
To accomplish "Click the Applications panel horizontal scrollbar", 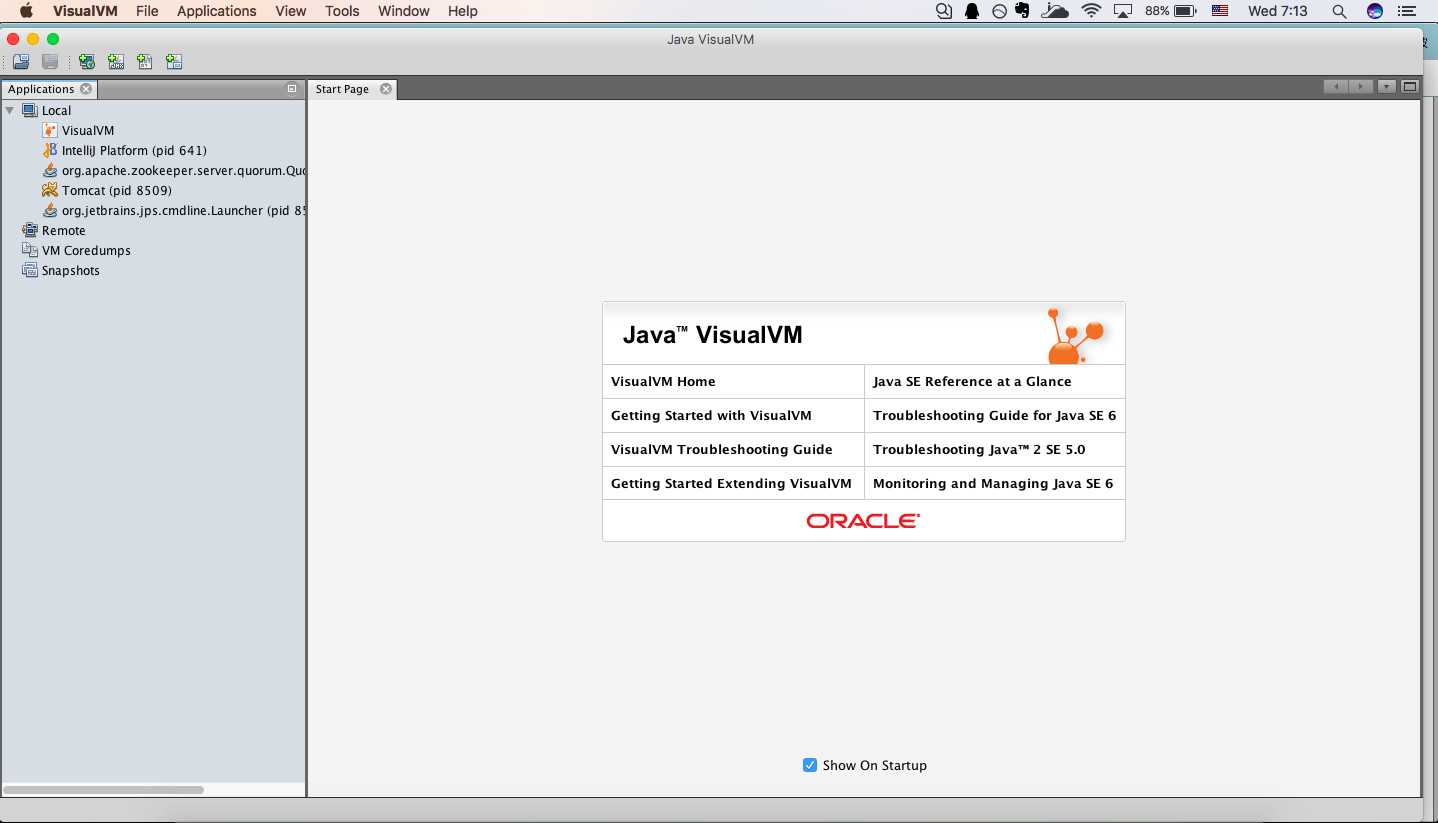I will 104,789.
